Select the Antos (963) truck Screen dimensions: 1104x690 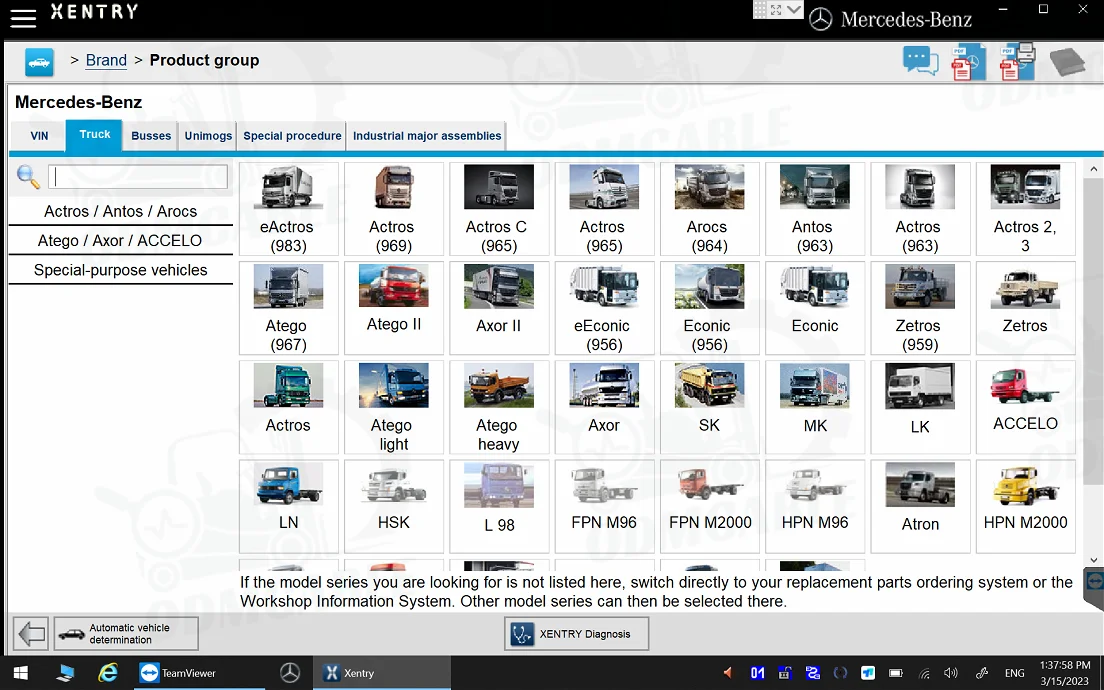[x=815, y=208]
